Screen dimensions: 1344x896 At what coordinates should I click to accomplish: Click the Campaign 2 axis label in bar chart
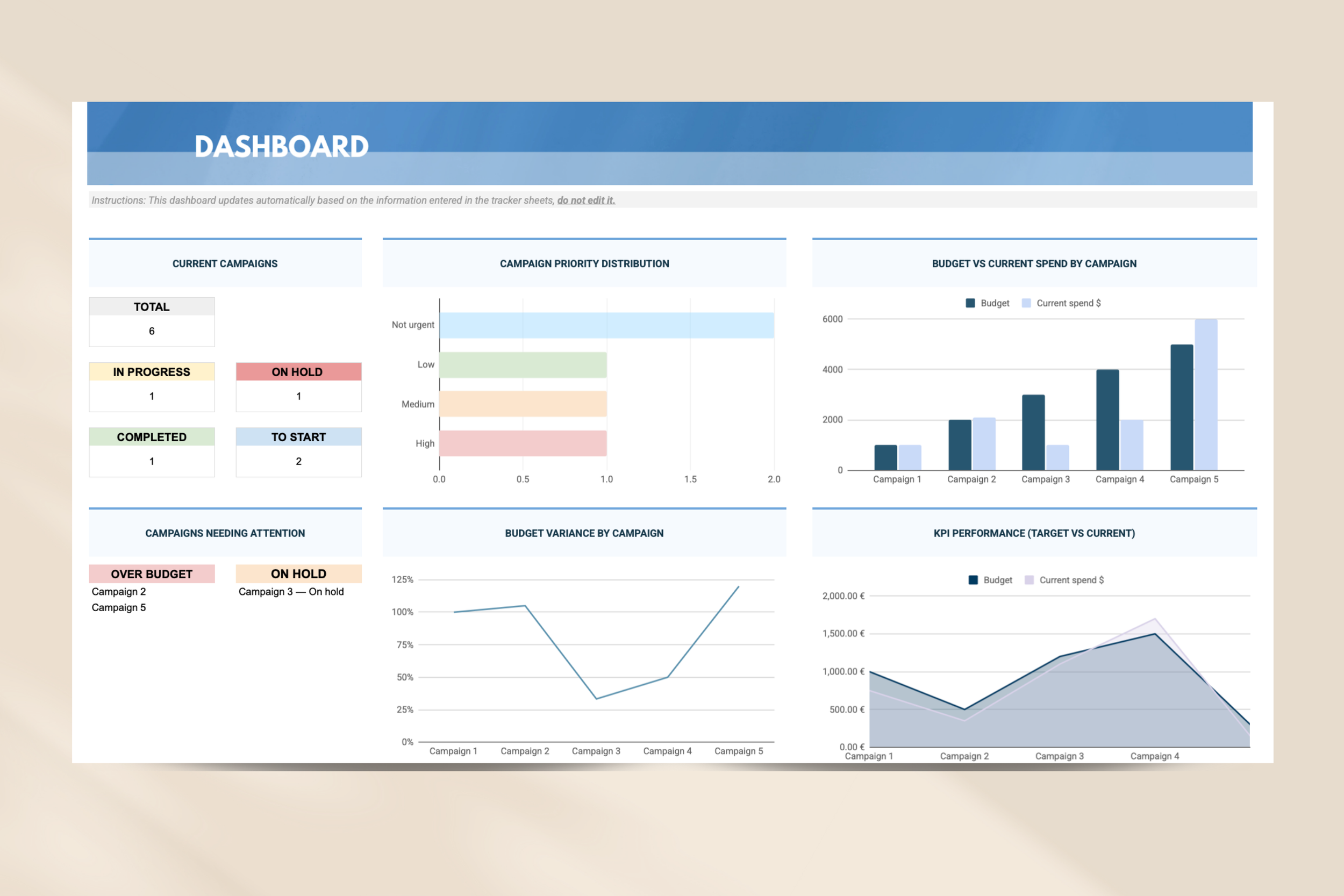click(971, 479)
